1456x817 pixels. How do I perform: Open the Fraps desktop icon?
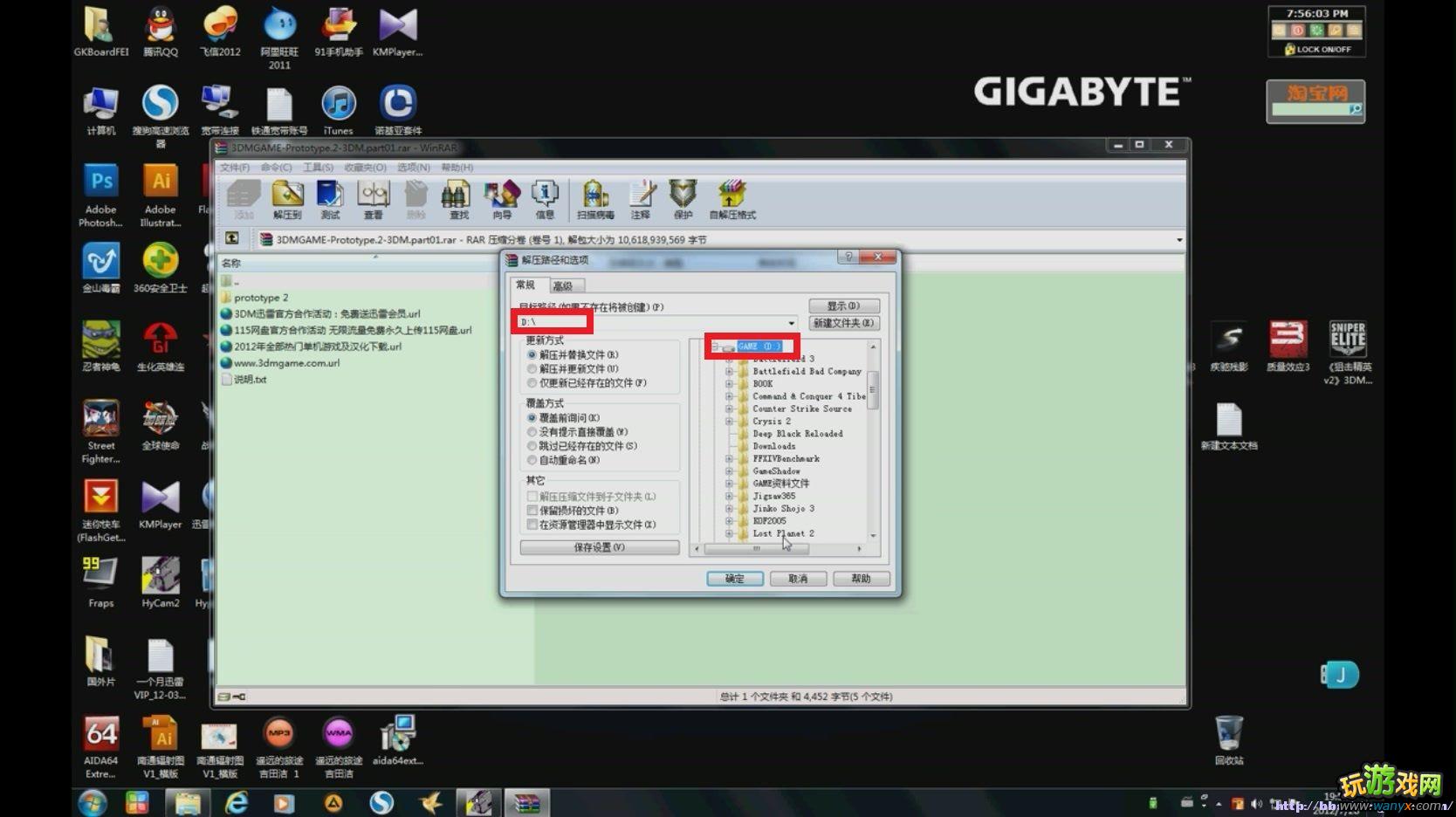click(100, 582)
